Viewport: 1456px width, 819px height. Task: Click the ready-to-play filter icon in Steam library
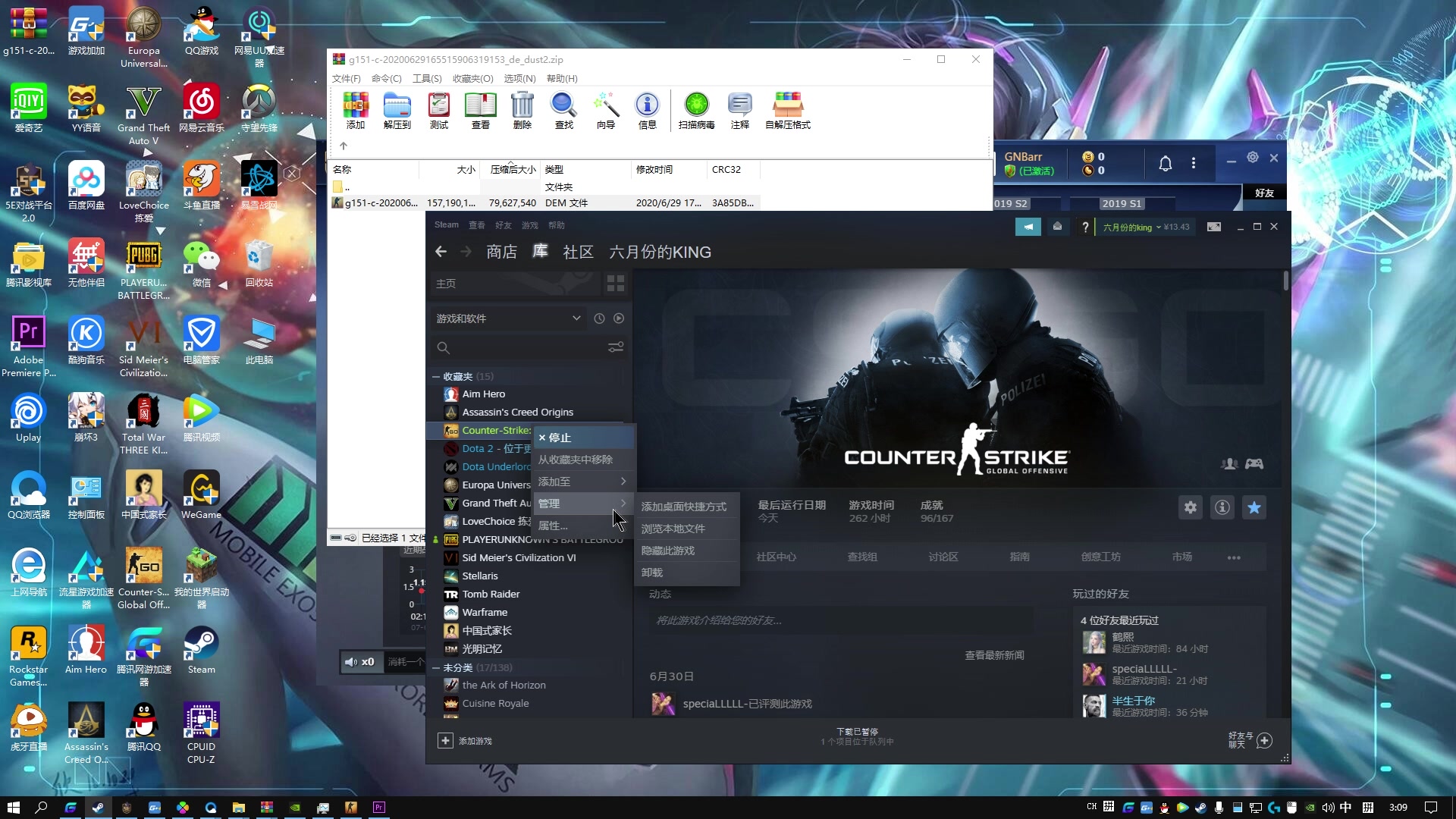(619, 318)
